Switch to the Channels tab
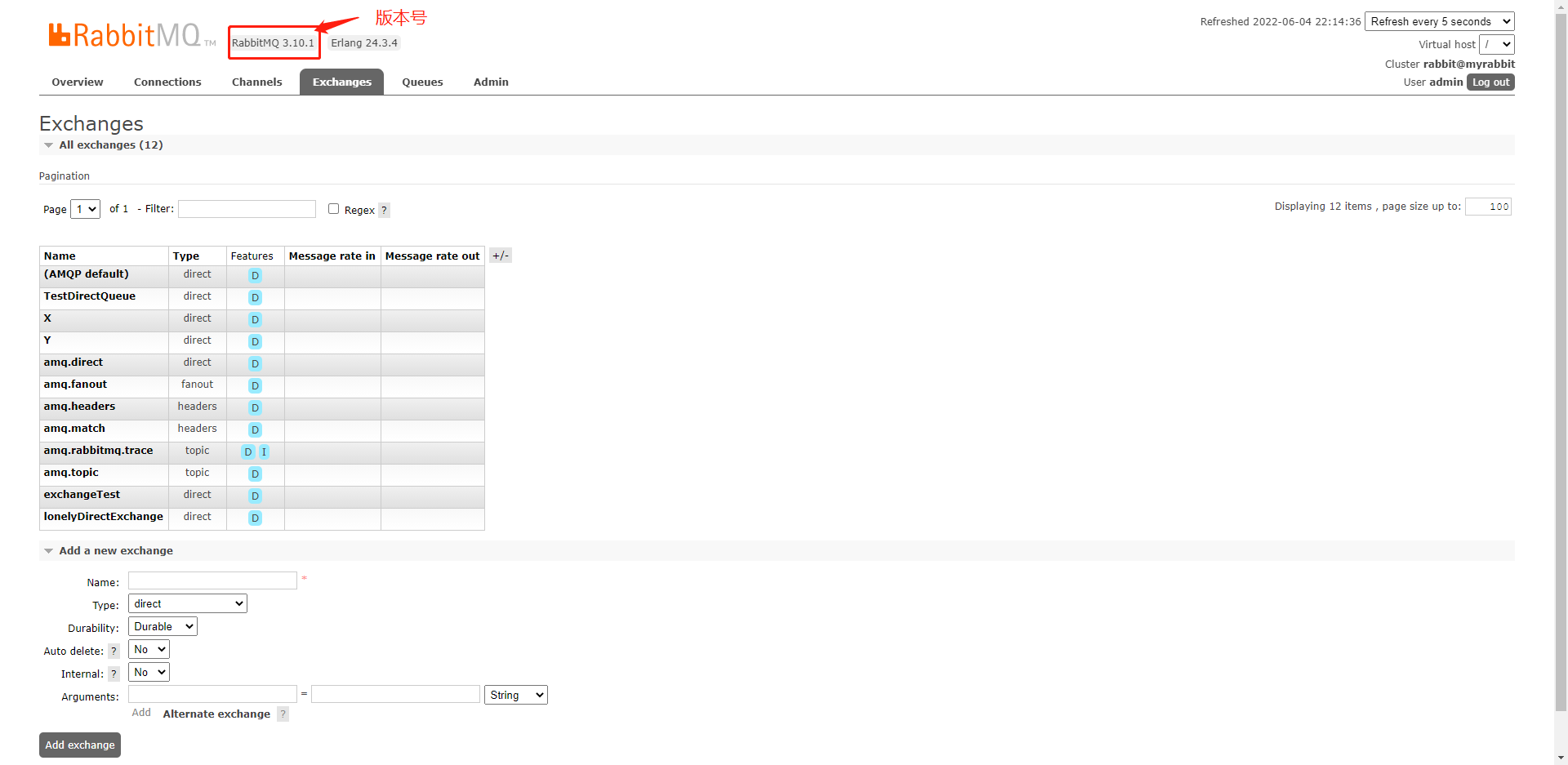The height and width of the screenshot is (765, 1568). coord(257,82)
